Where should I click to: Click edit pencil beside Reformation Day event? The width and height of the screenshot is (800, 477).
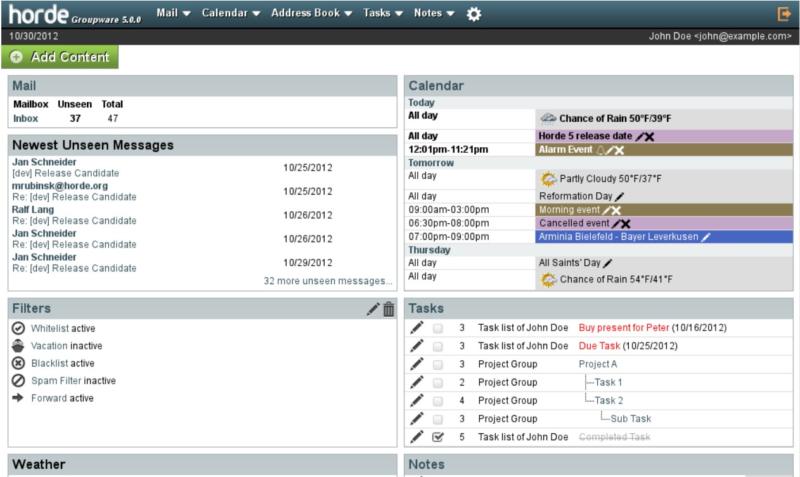[620, 196]
